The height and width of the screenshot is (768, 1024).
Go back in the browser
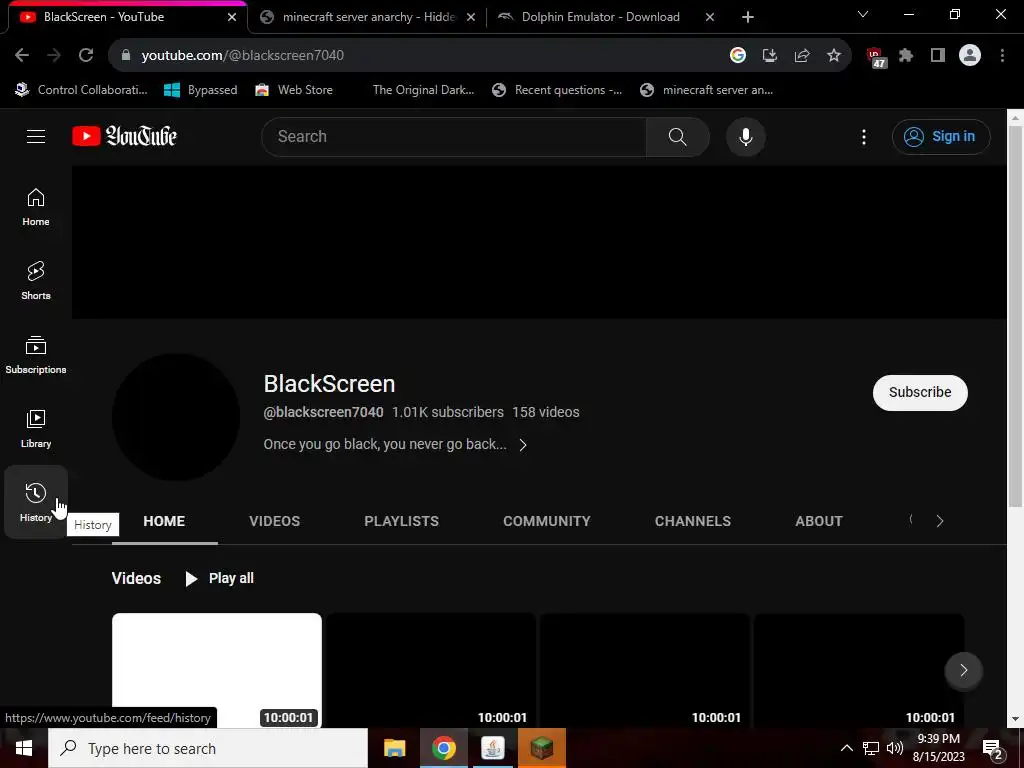pos(22,56)
